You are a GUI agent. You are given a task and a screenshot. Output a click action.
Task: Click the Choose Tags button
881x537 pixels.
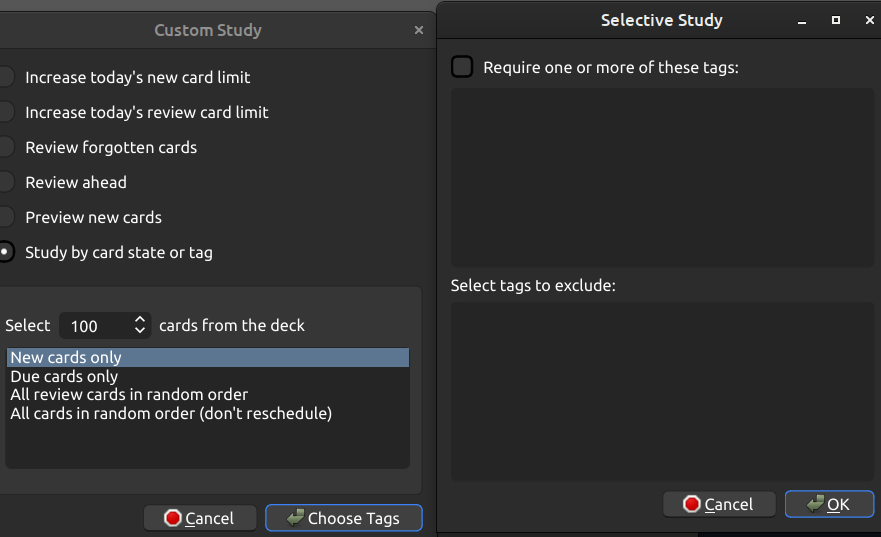click(343, 518)
